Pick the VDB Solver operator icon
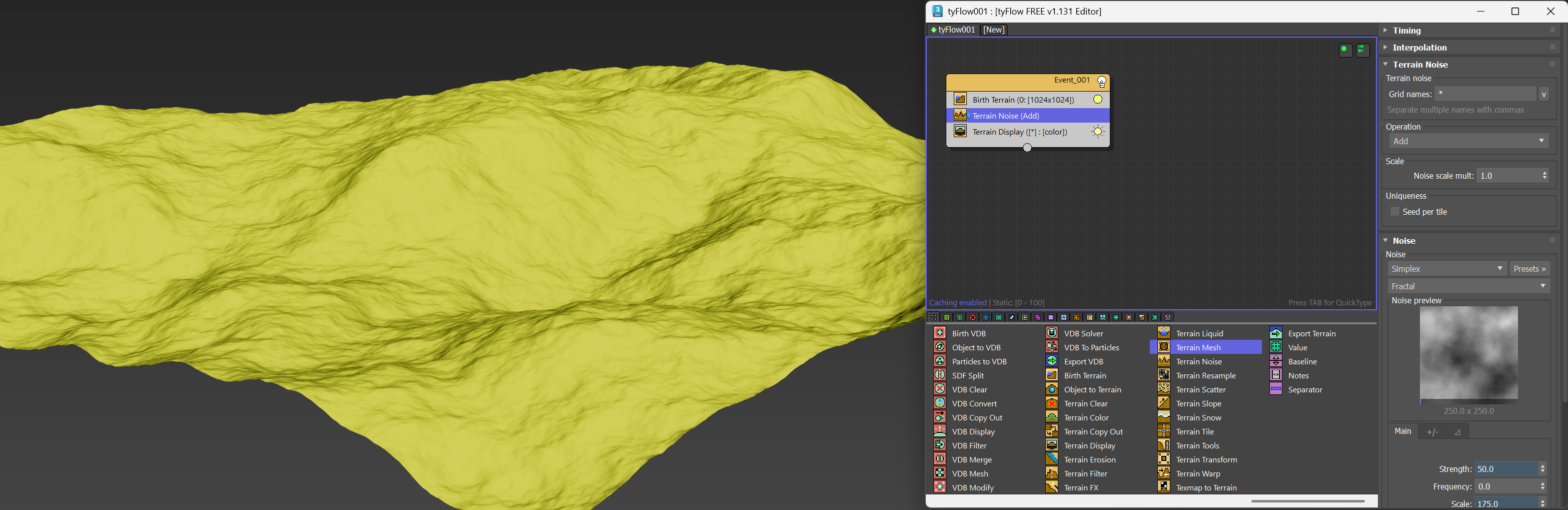The height and width of the screenshot is (510, 1568). [1051, 333]
